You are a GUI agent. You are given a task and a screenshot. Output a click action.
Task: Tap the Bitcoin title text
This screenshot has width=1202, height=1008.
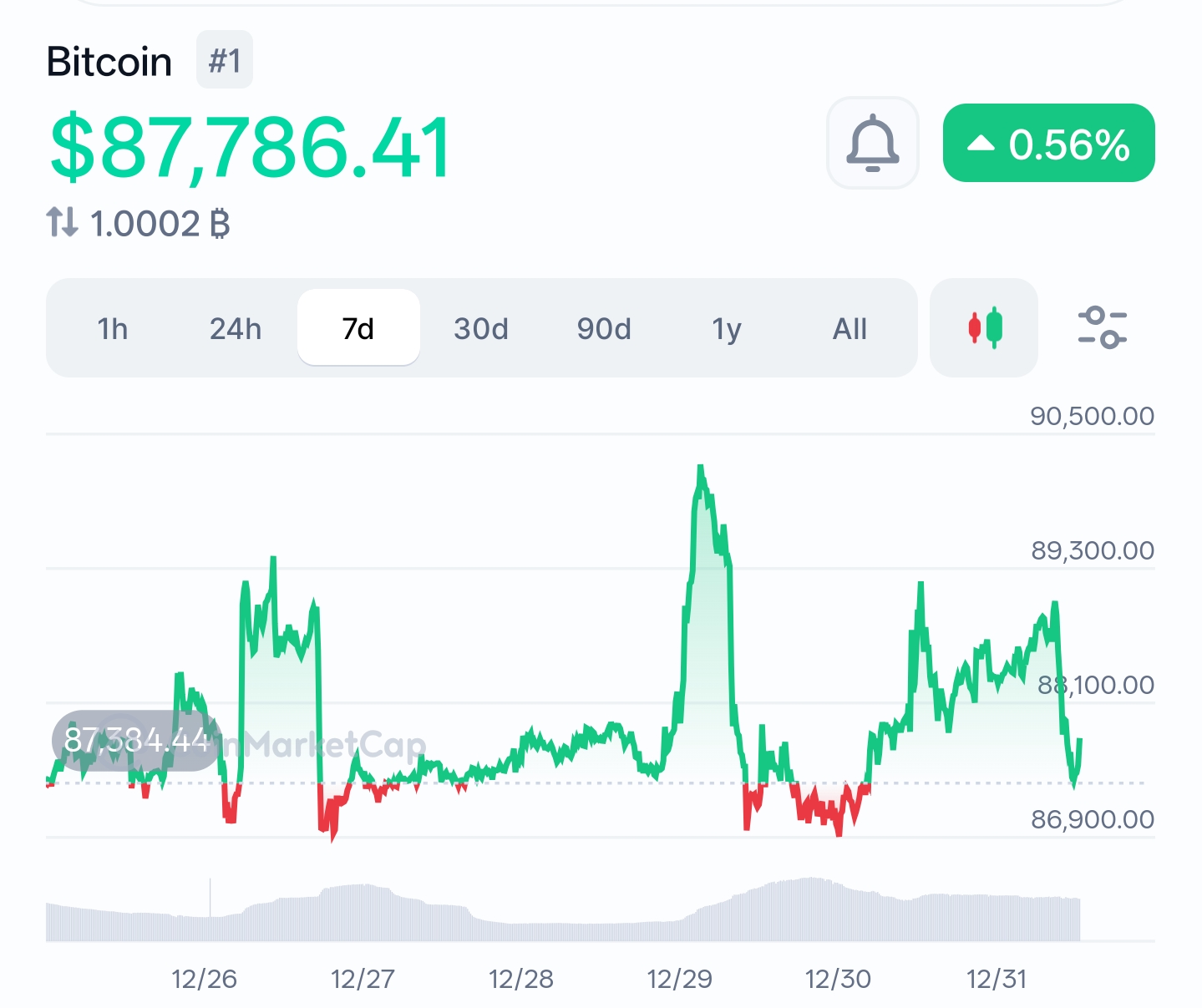[109, 62]
